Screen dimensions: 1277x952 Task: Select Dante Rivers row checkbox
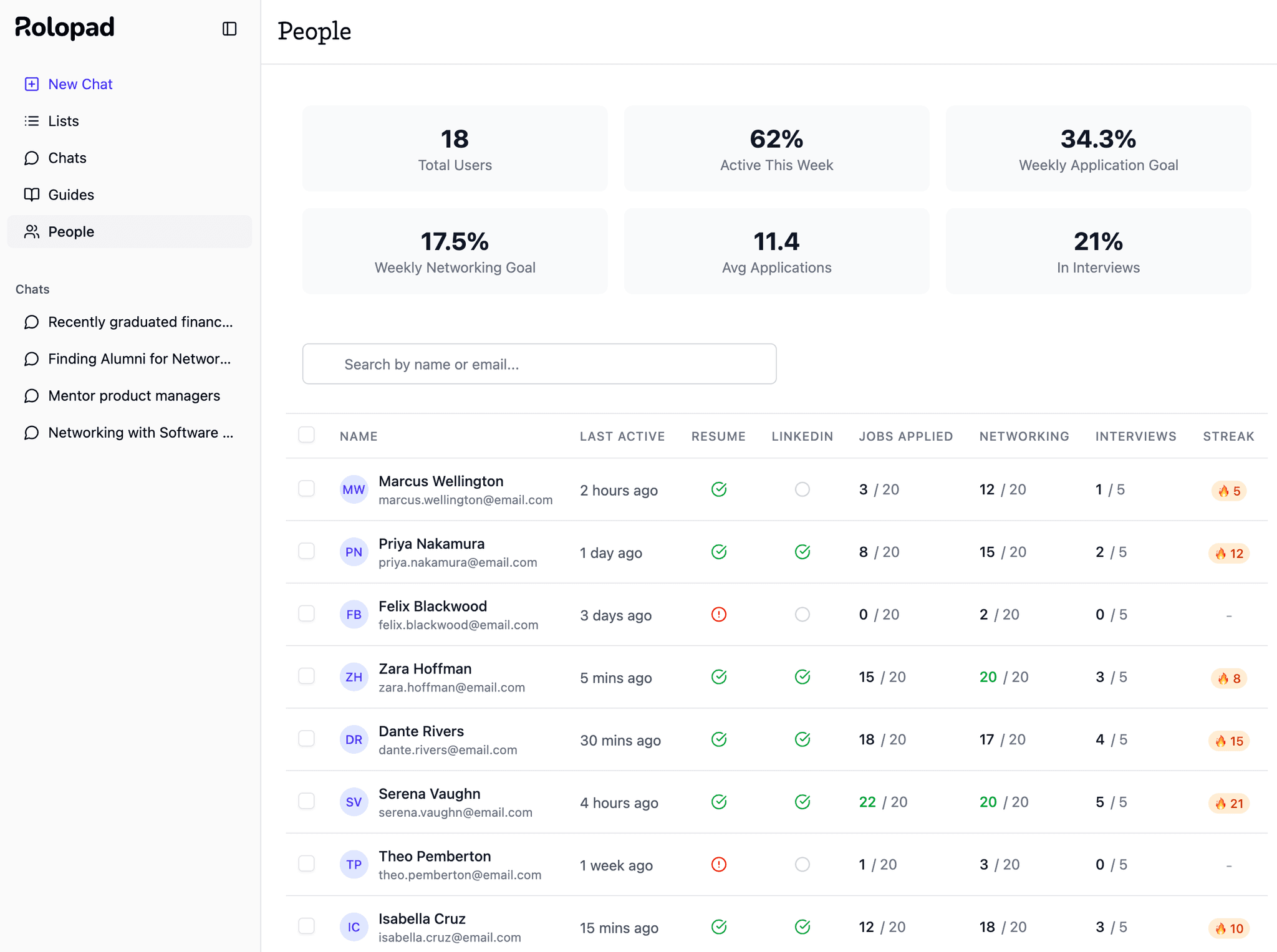click(306, 739)
